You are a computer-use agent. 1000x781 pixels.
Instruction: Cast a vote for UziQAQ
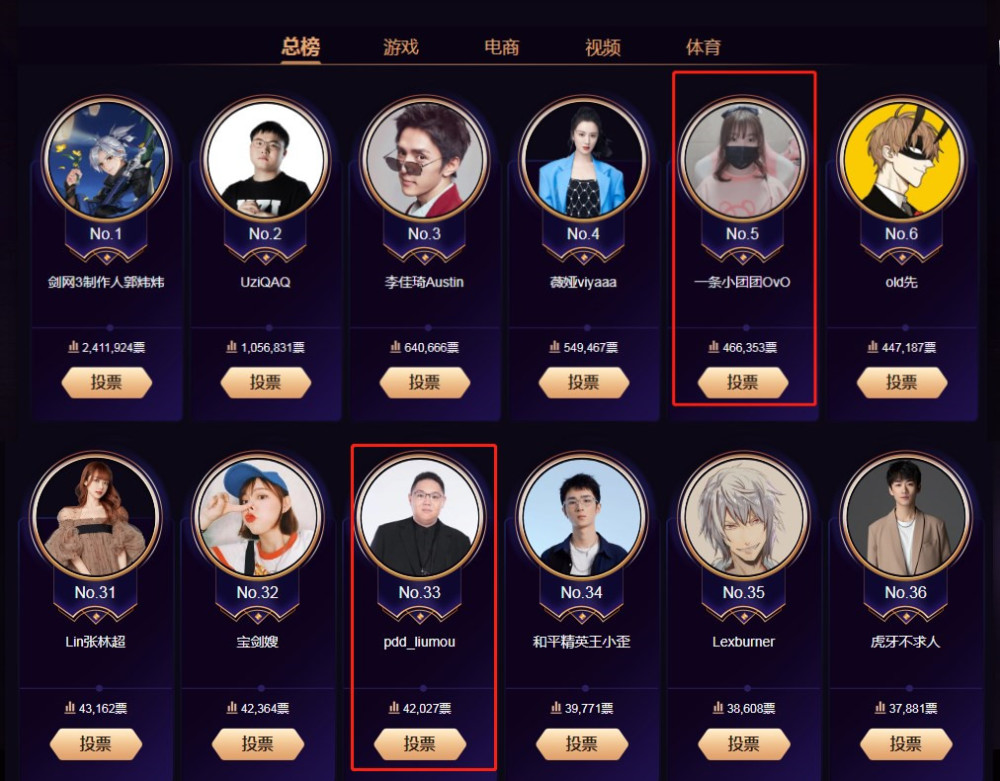pyautogui.click(x=265, y=383)
